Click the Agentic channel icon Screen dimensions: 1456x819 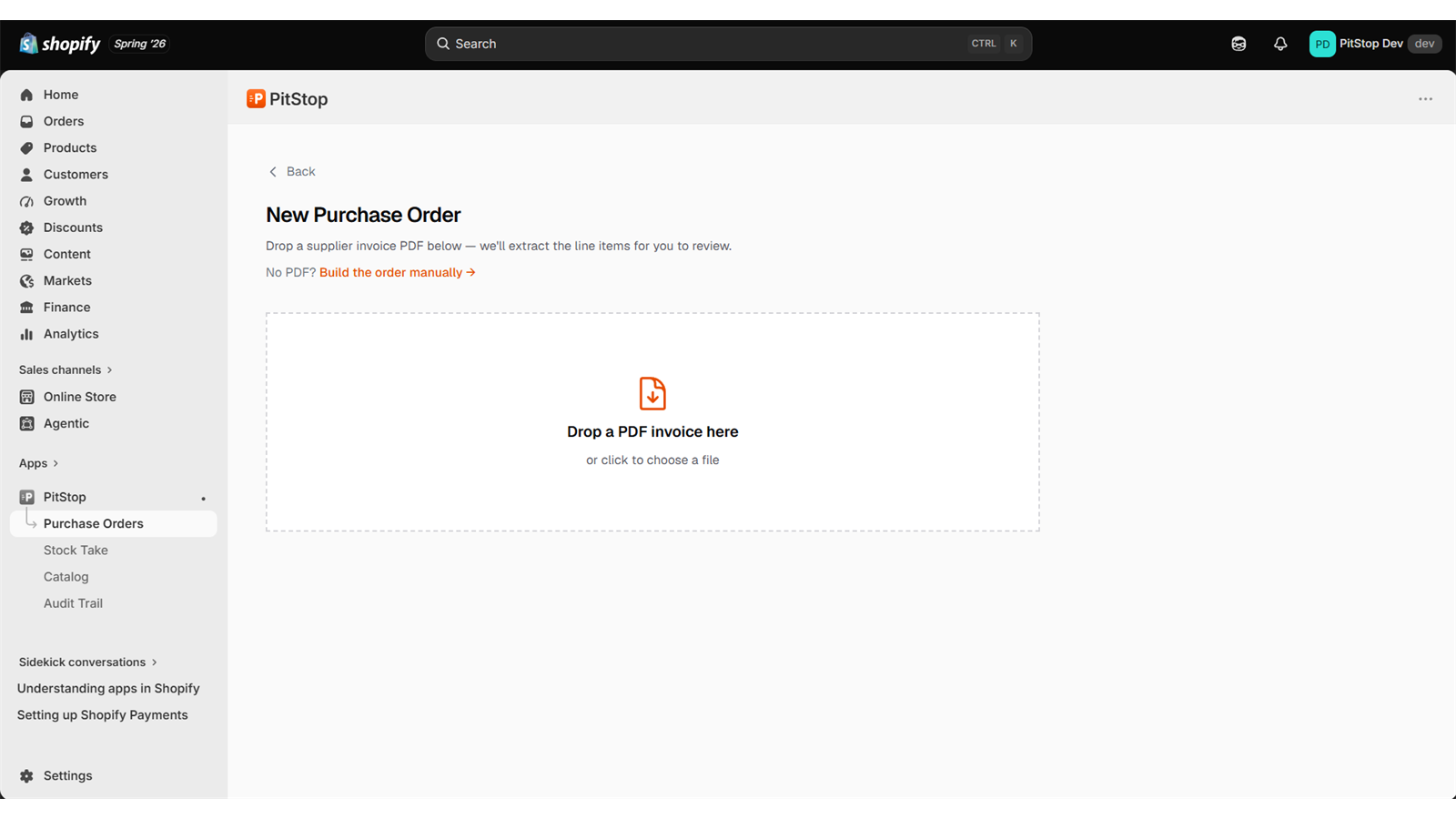click(26, 423)
